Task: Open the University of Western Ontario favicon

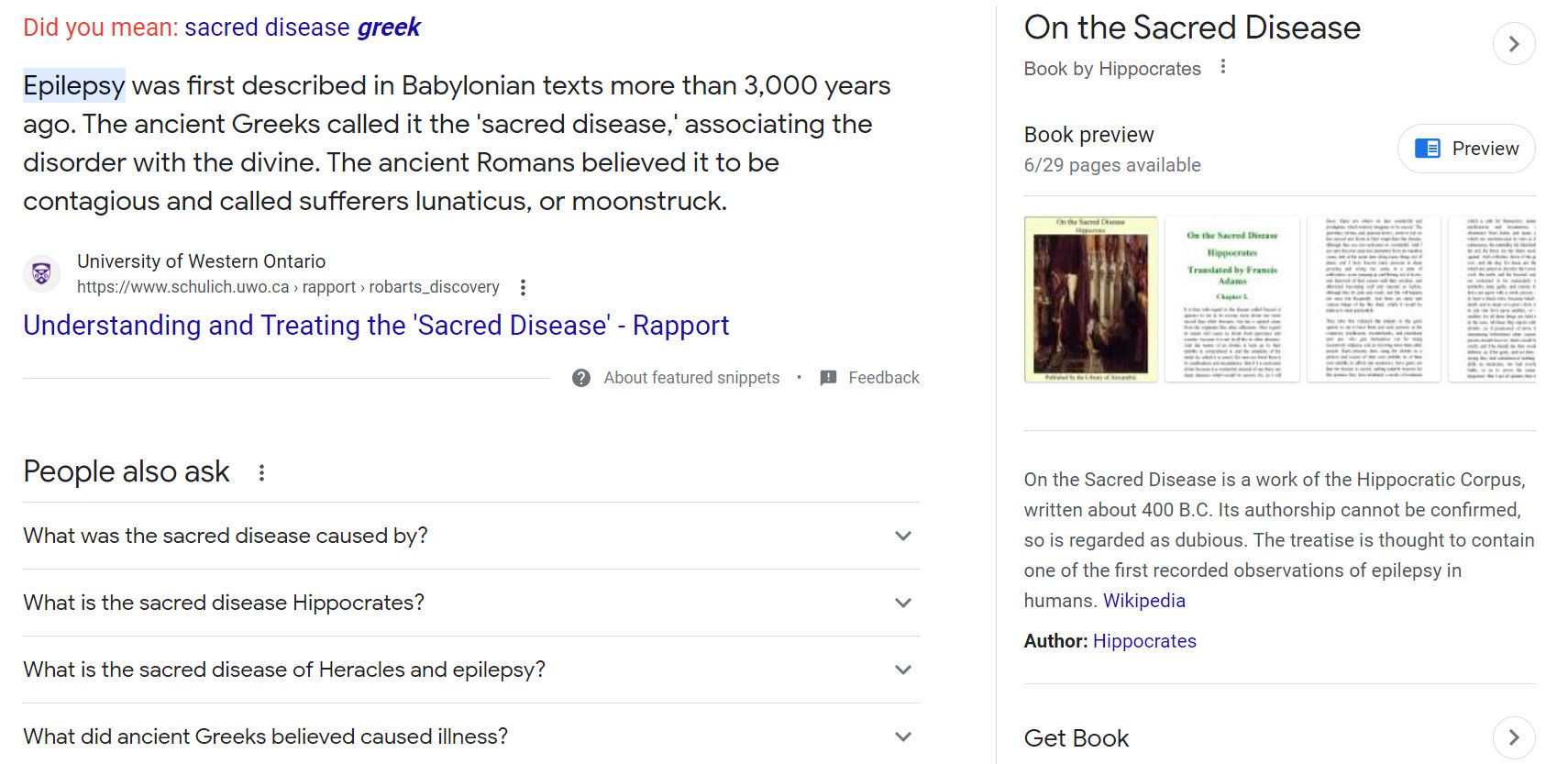Action: 41,273
